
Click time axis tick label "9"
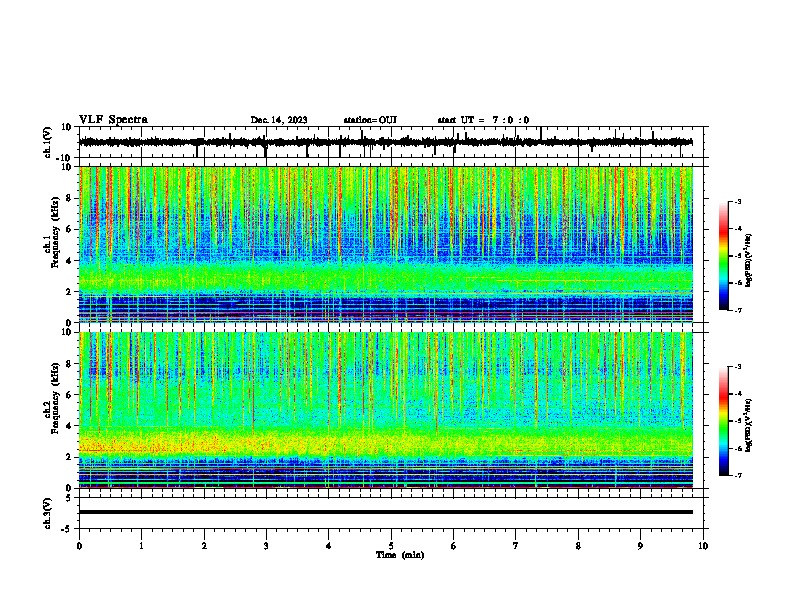(640, 546)
